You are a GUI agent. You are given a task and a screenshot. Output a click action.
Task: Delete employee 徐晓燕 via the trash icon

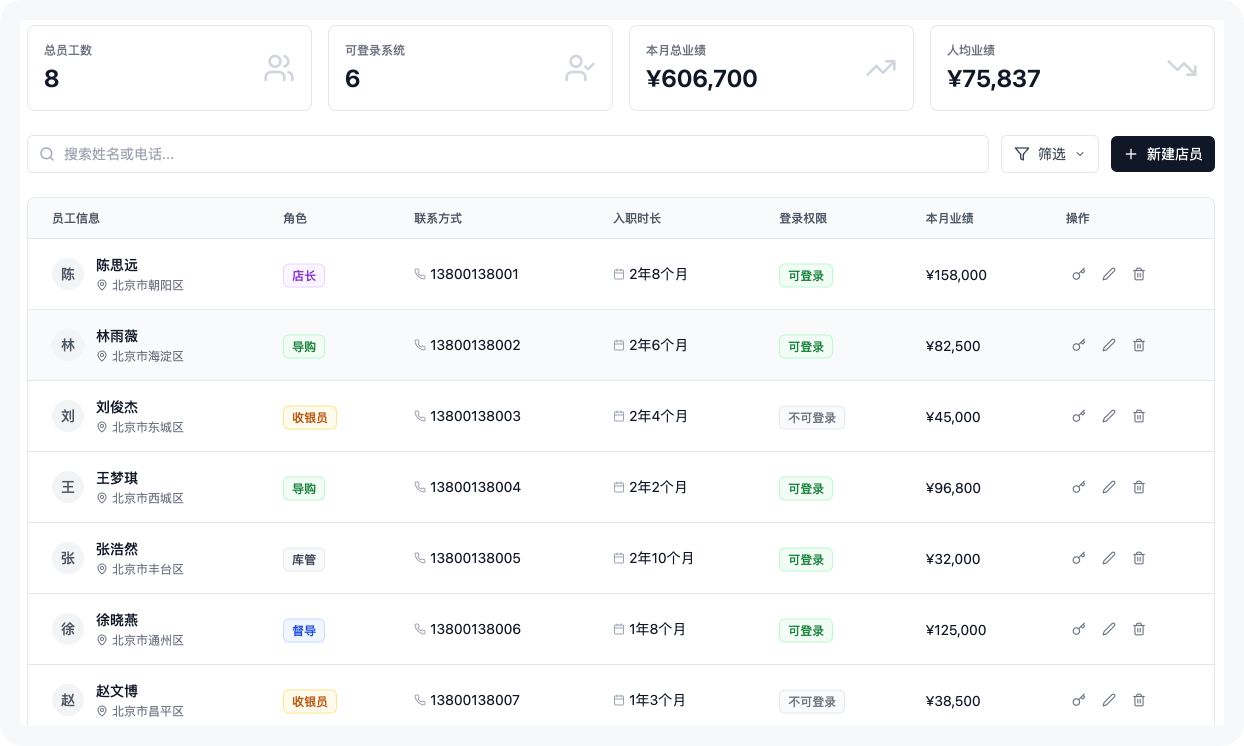[1138, 629]
